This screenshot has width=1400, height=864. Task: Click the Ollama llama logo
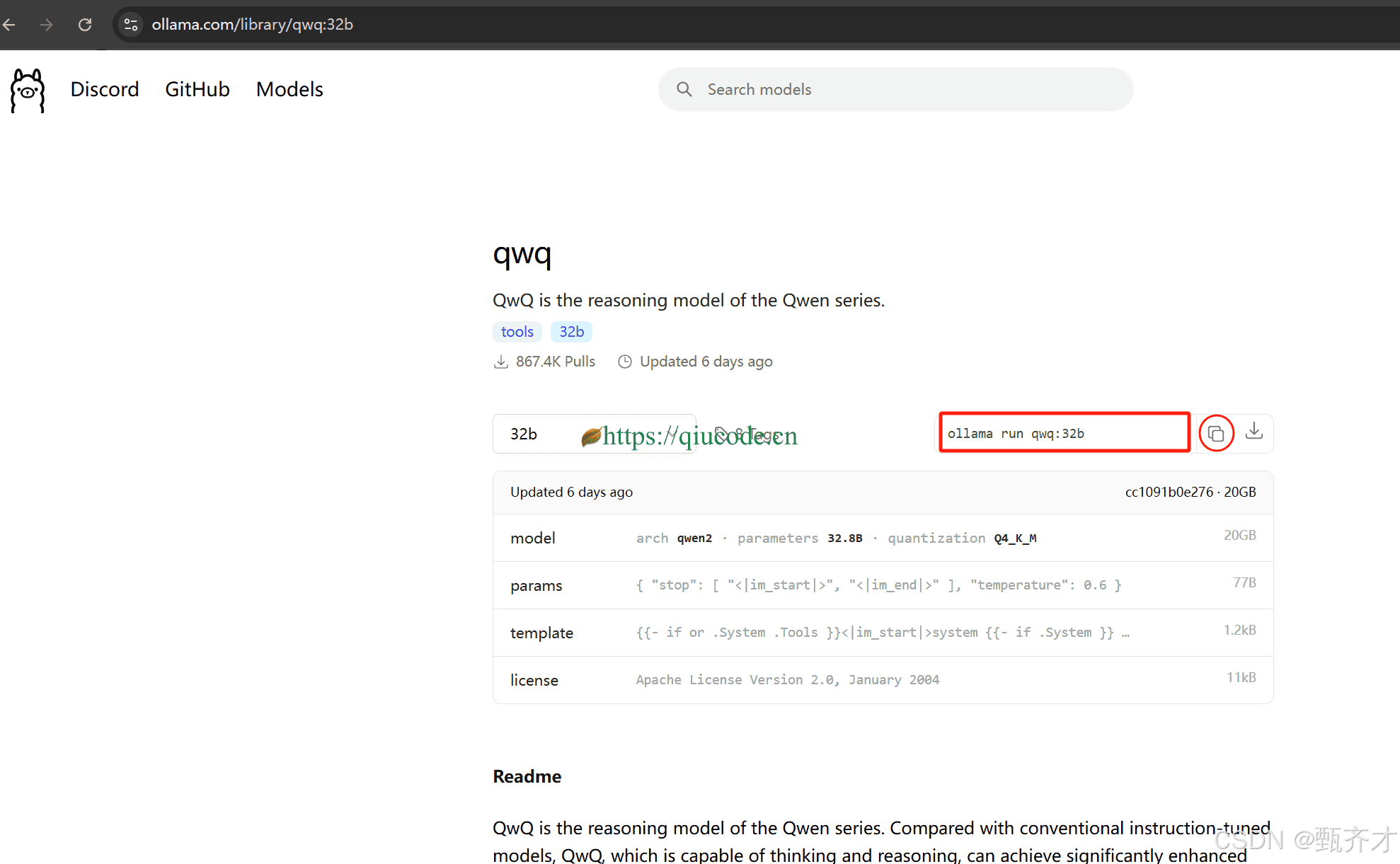tap(28, 90)
